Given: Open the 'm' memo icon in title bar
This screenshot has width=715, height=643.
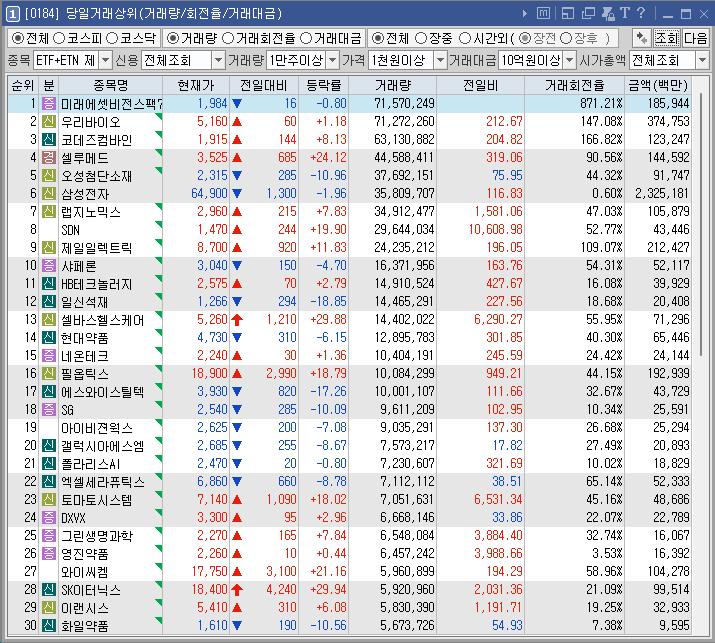Looking at the screenshot, I should [x=543, y=14].
